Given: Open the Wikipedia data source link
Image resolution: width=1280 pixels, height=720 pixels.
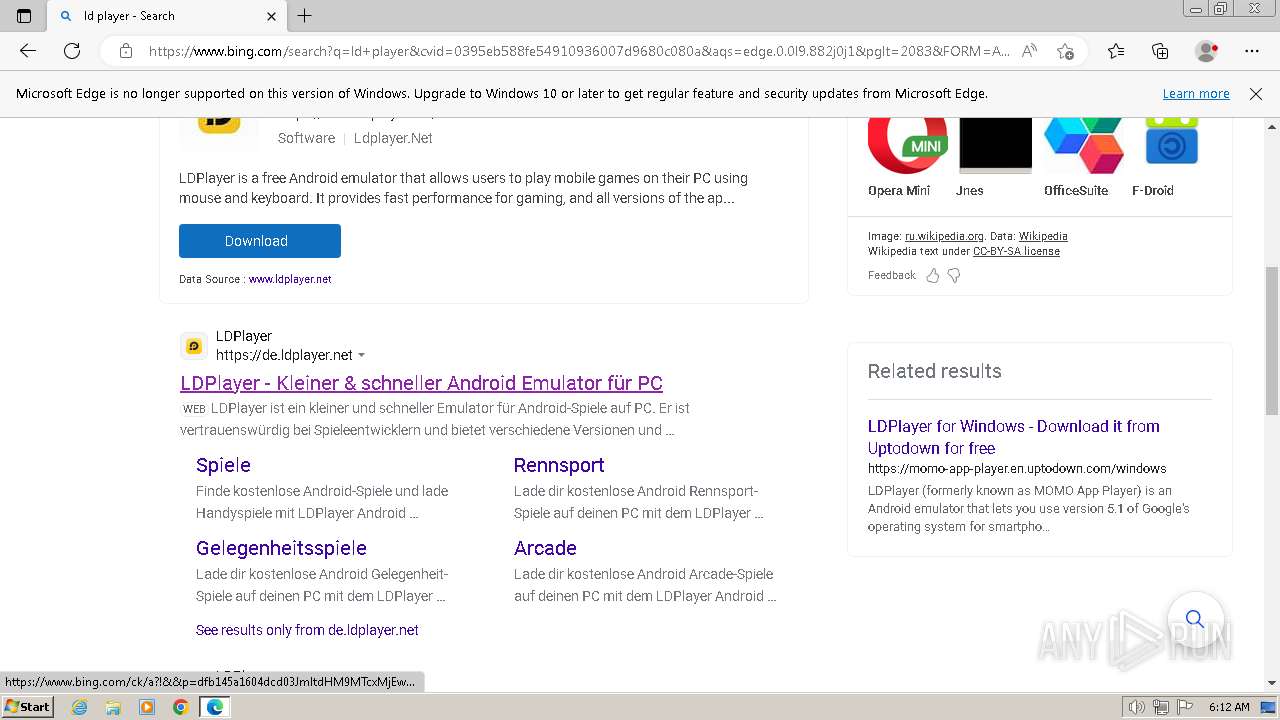Looking at the screenshot, I should [x=1043, y=237].
